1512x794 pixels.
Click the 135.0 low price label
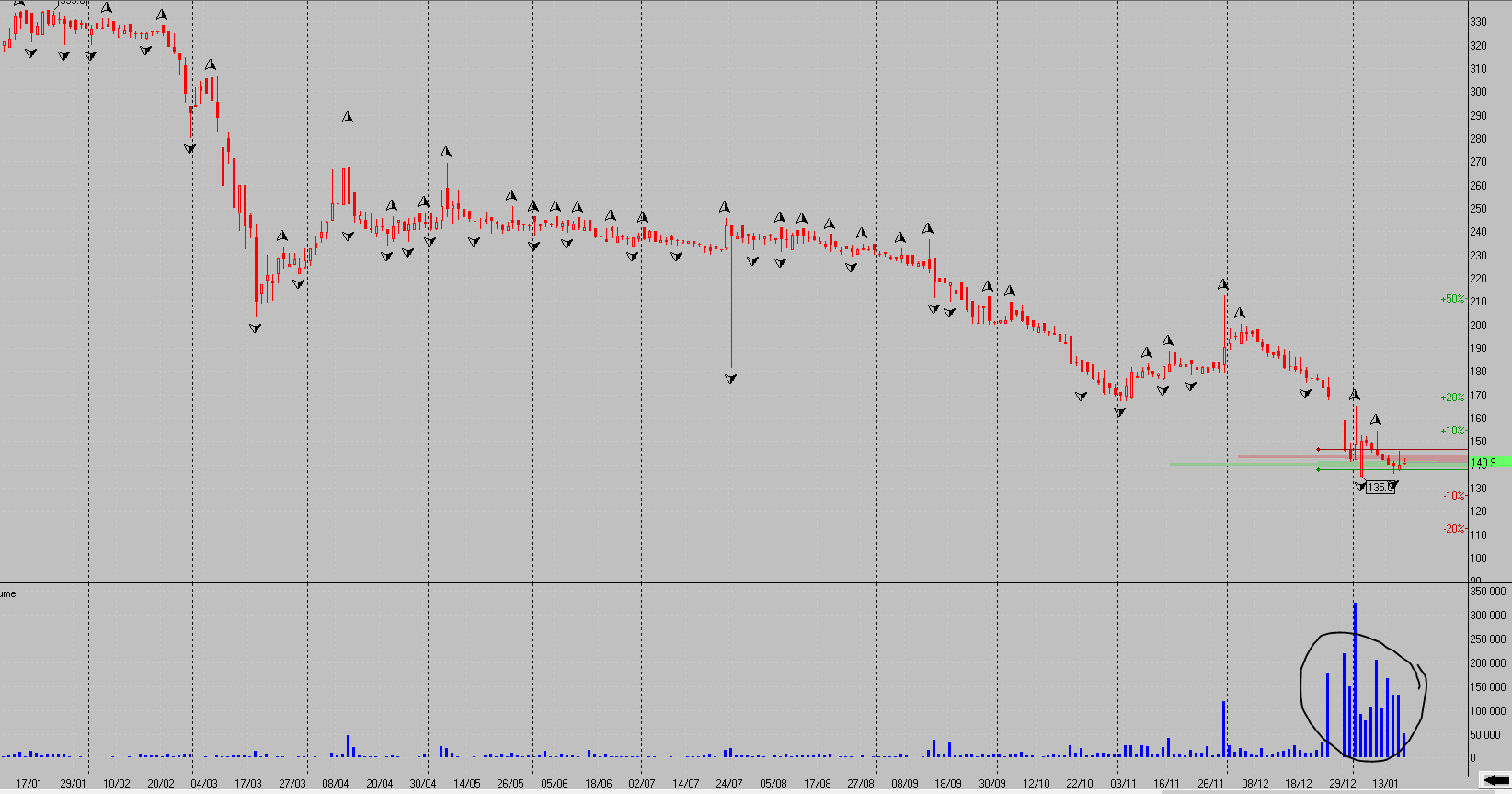(1380, 488)
